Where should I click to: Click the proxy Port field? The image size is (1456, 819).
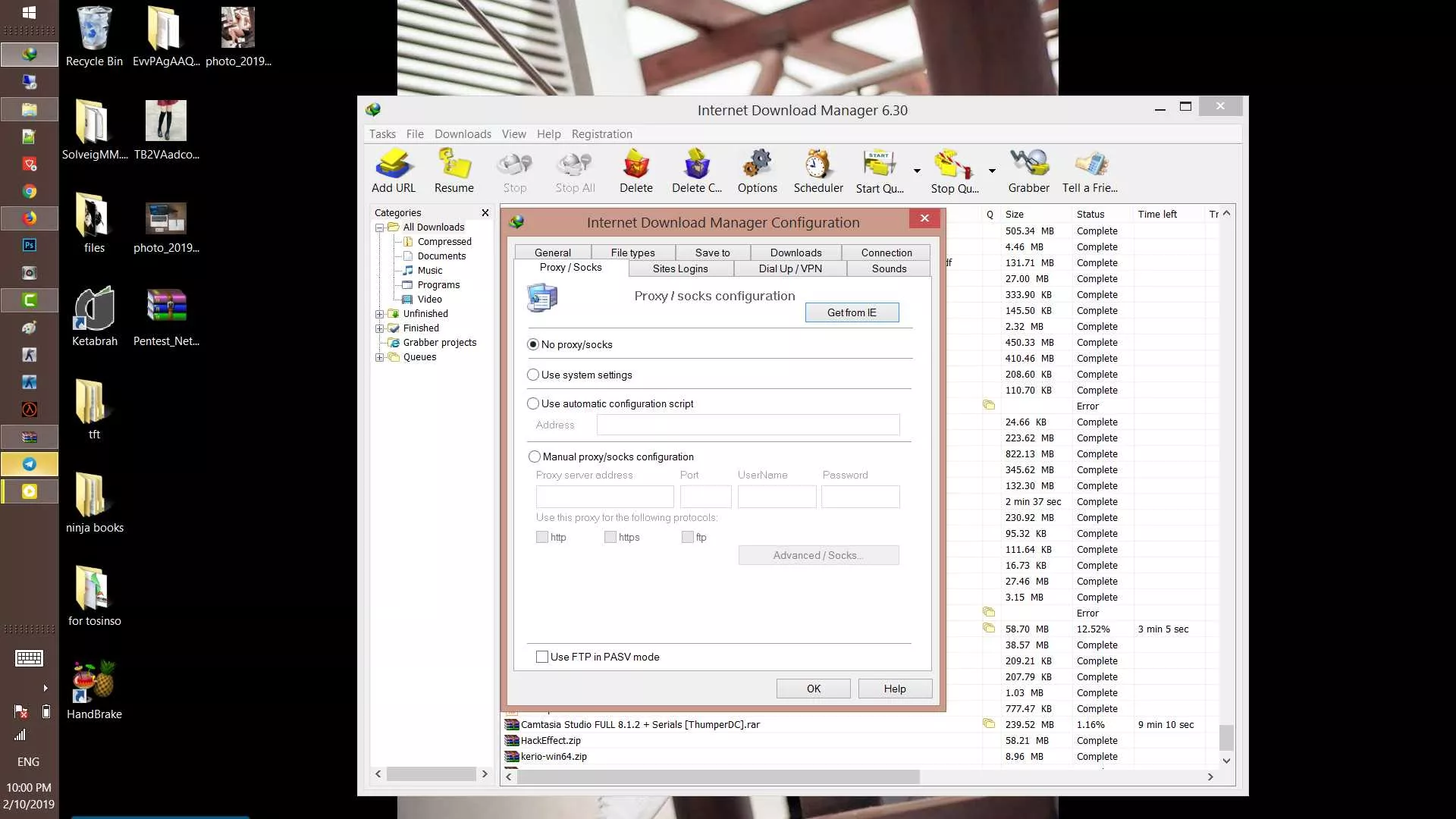pos(705,497)
